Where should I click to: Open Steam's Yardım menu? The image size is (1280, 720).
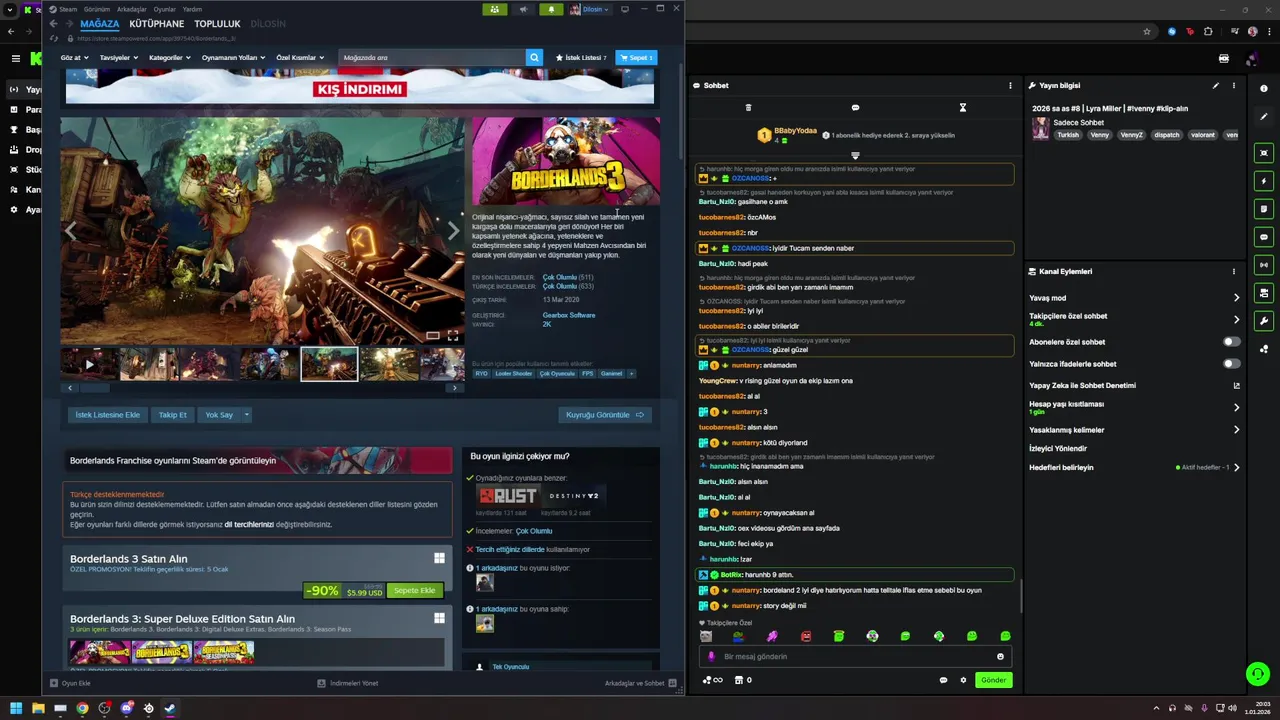pyautogui.click(x=192, y=9)
